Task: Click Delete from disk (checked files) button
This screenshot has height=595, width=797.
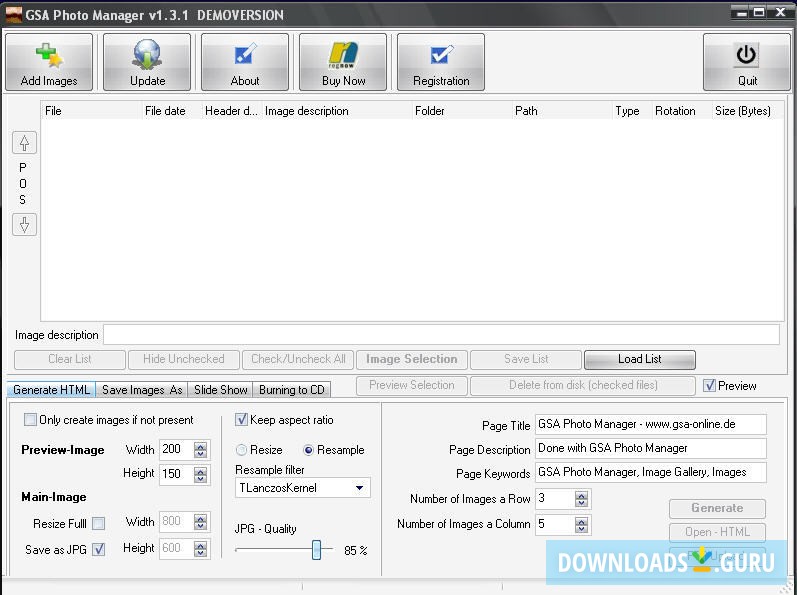Action: (x=583, y=385)
